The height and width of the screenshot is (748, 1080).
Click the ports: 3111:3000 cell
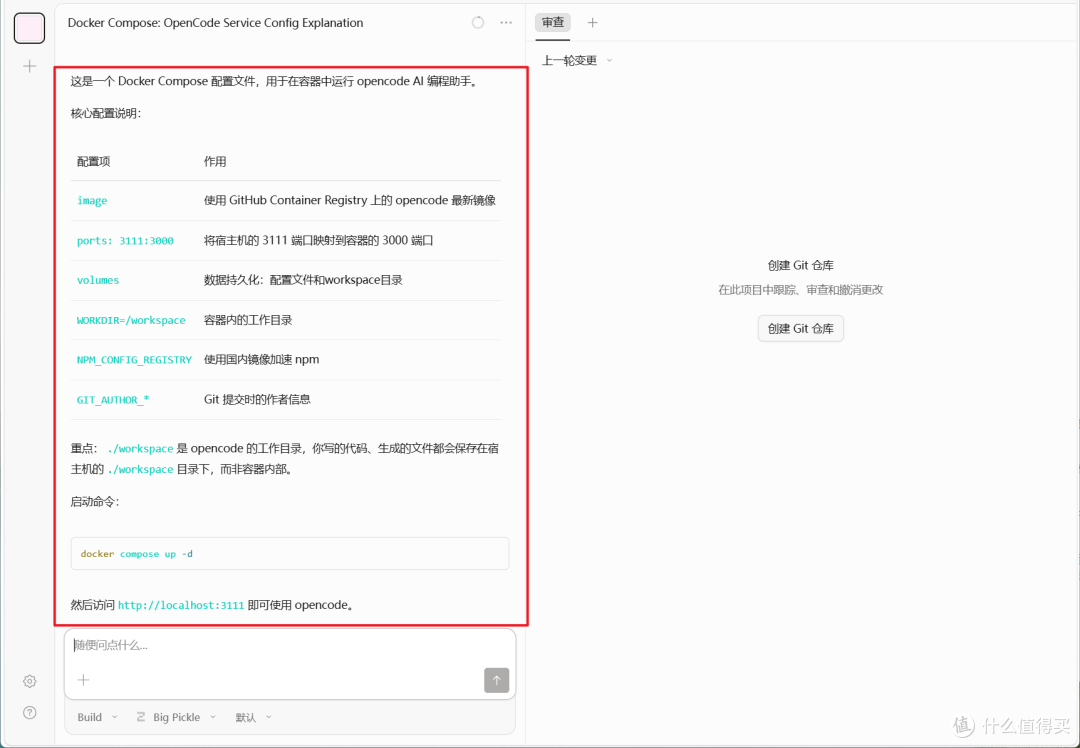coord(125,240)
